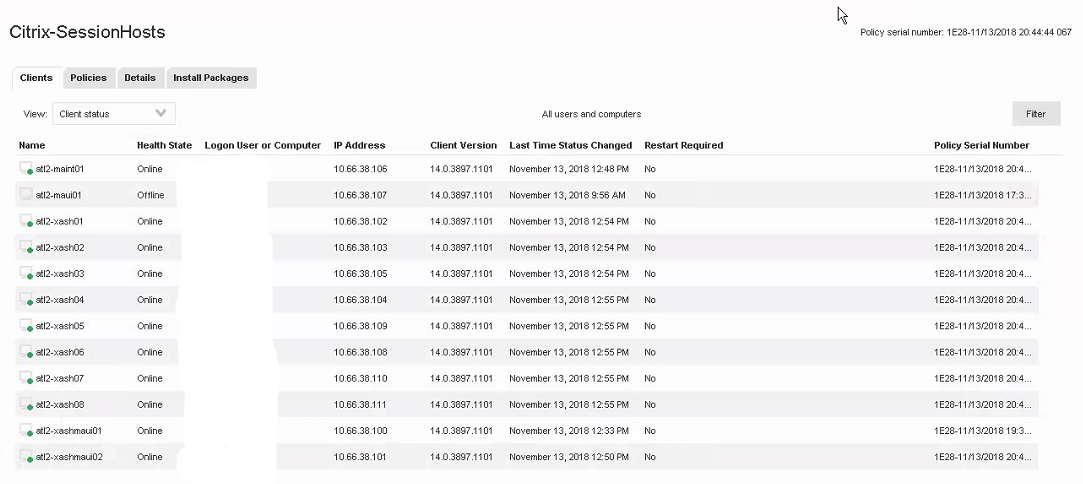The image size is (1083, 484).
Task: Open the View Client status dropdown
Action: click(114, 114)
